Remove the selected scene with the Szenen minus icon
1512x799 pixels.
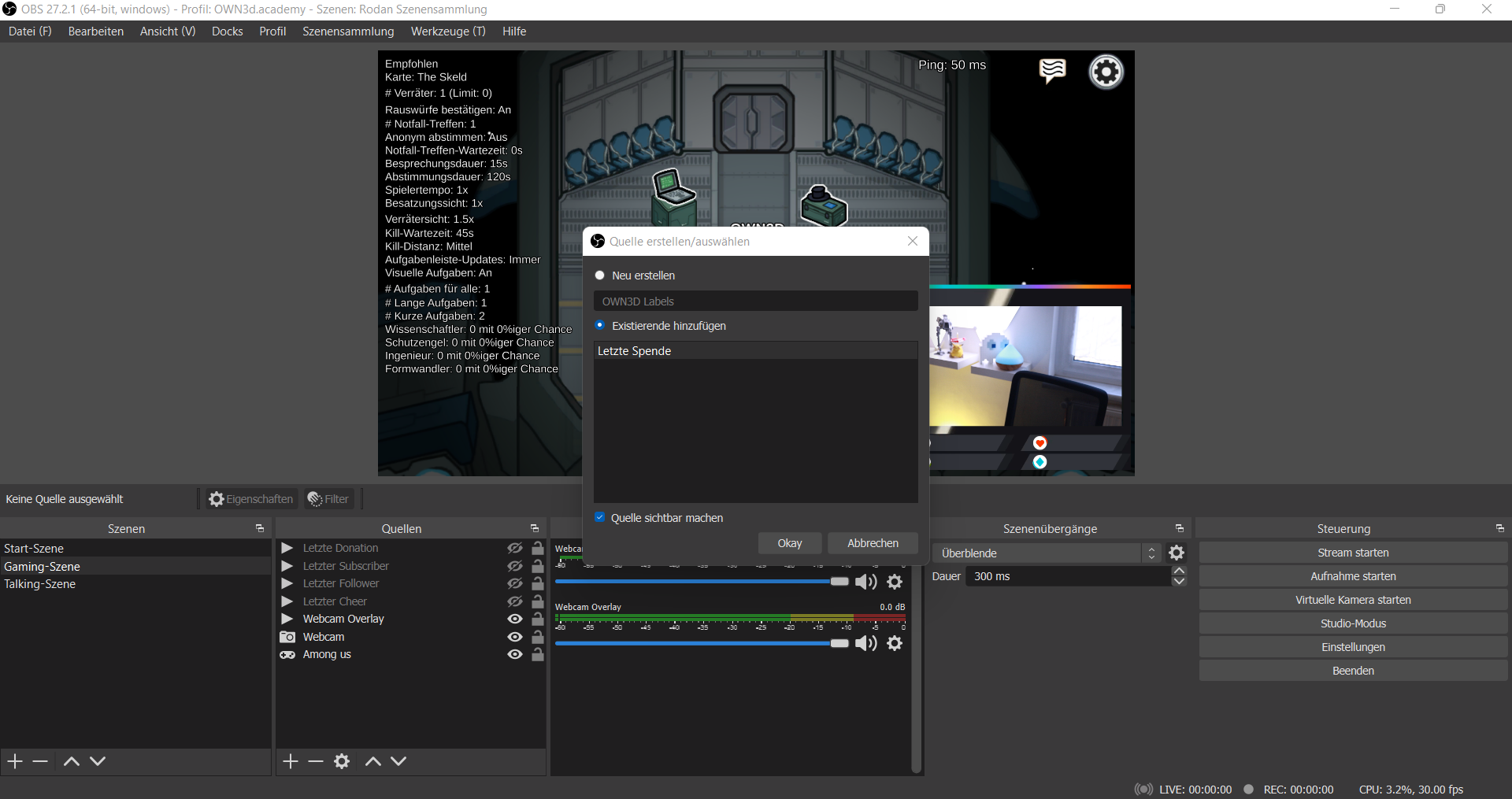pos(40,761)
